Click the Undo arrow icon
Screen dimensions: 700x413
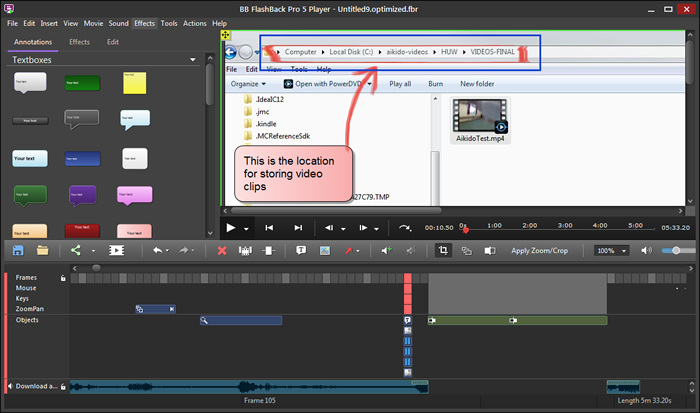click(158, 250)
